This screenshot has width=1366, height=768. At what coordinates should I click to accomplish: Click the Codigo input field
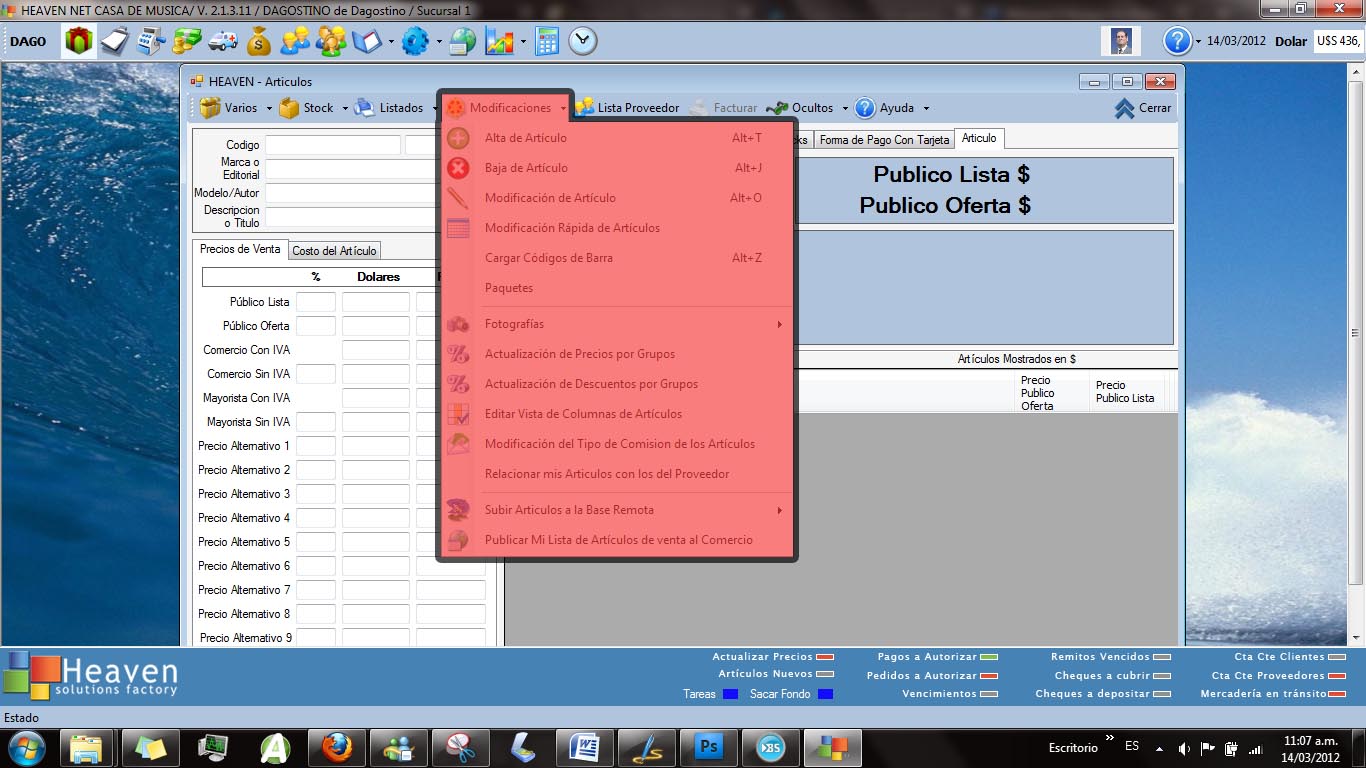click(x=333, y=145)
